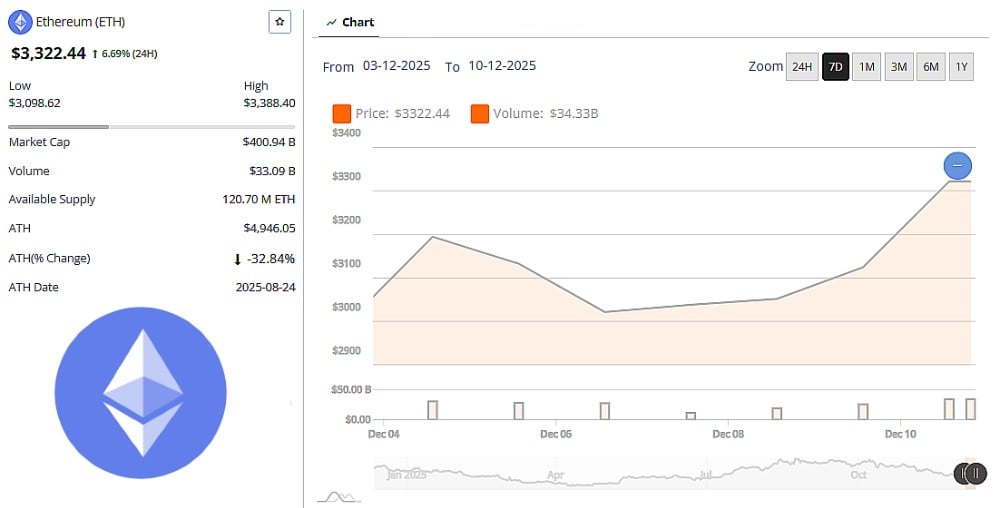Screen dimensions: 1000x508
Task: Toggle the favorite star button
Action: pos(279,22)
